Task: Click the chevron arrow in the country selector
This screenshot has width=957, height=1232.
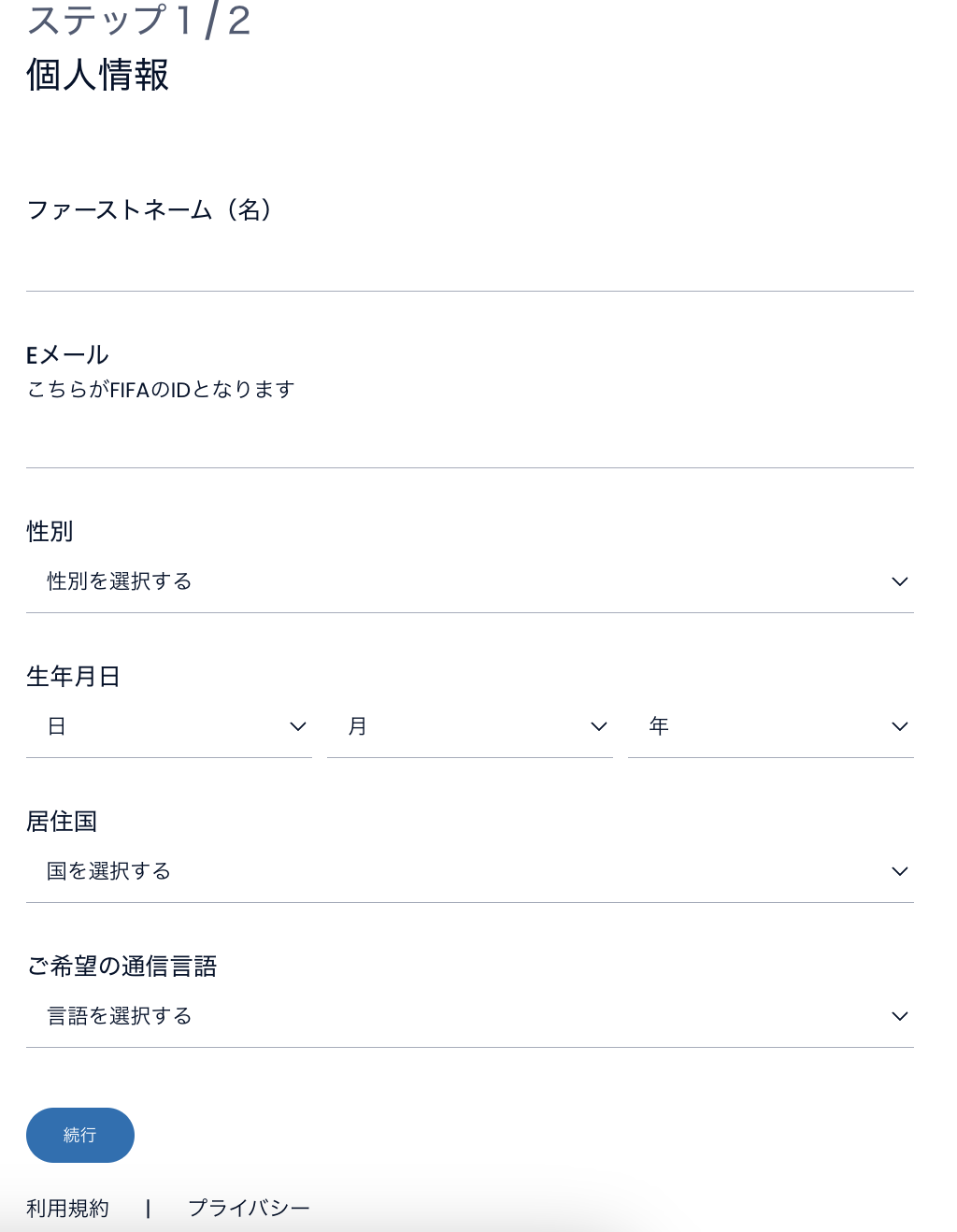Action: pyautogui.click(x=899, y=871)
